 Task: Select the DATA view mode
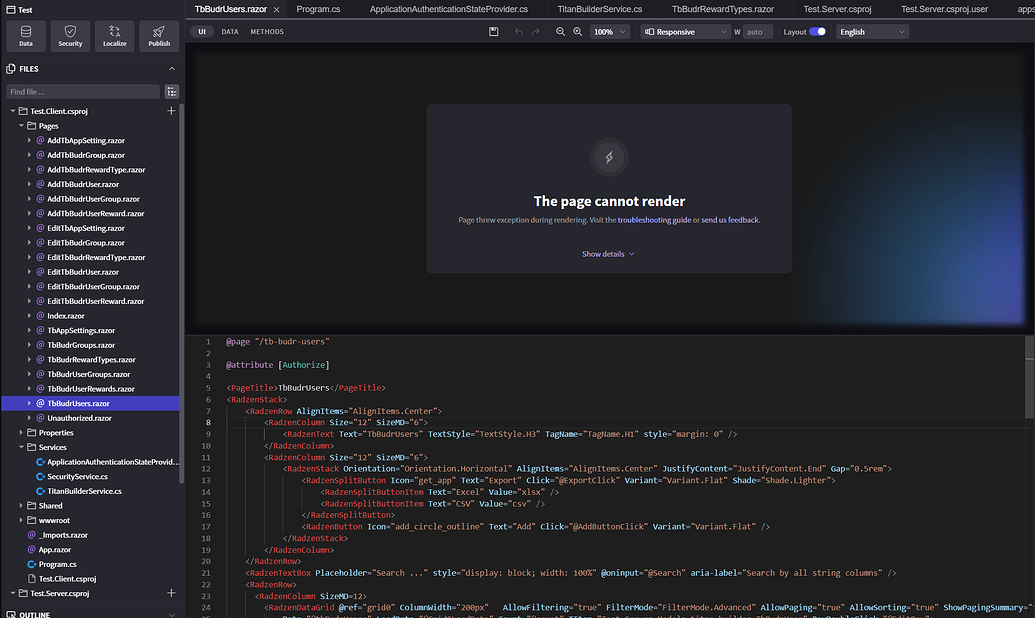tap(230, 32)
